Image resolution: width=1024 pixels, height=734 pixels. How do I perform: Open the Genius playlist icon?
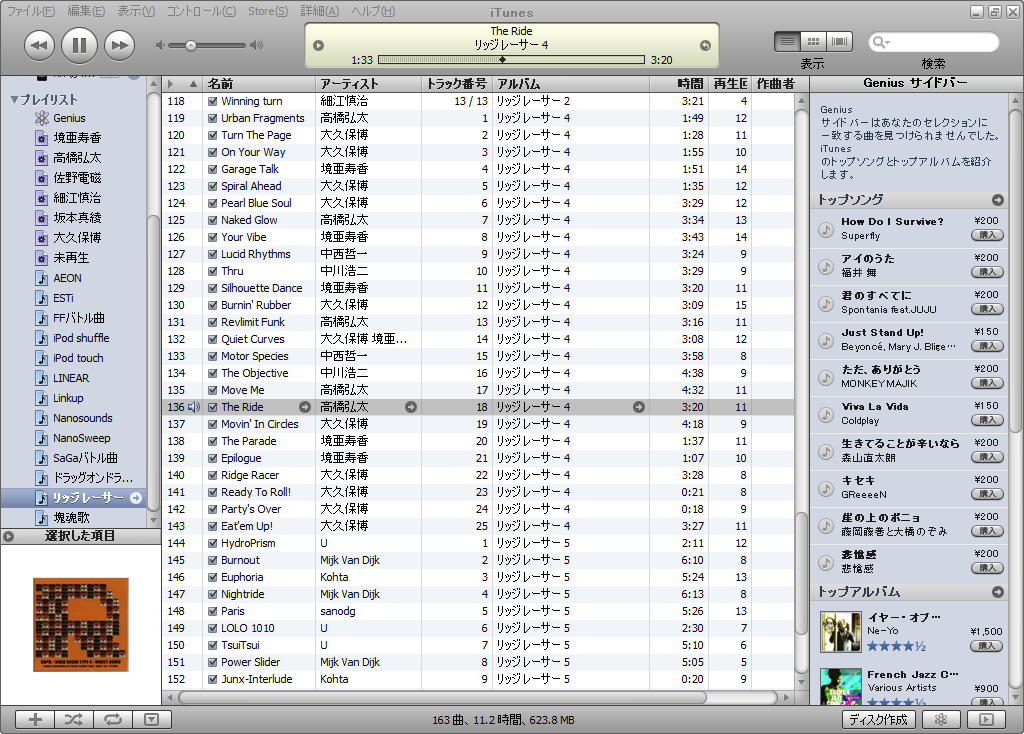tap(42, 118)
